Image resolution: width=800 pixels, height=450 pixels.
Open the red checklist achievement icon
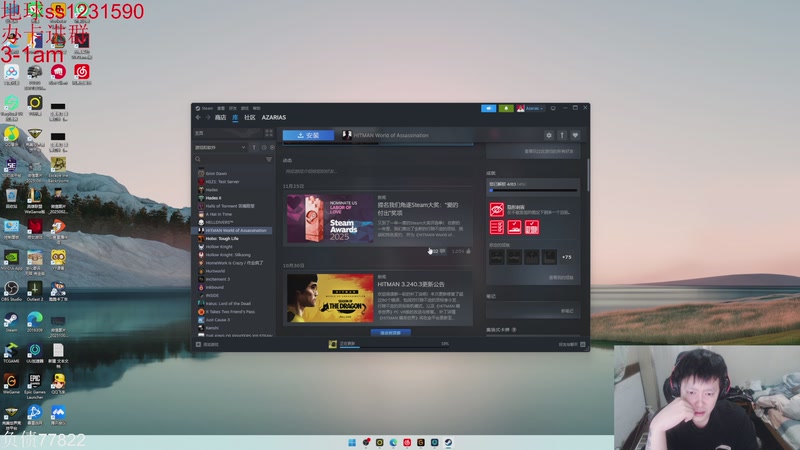coord(496,227)
